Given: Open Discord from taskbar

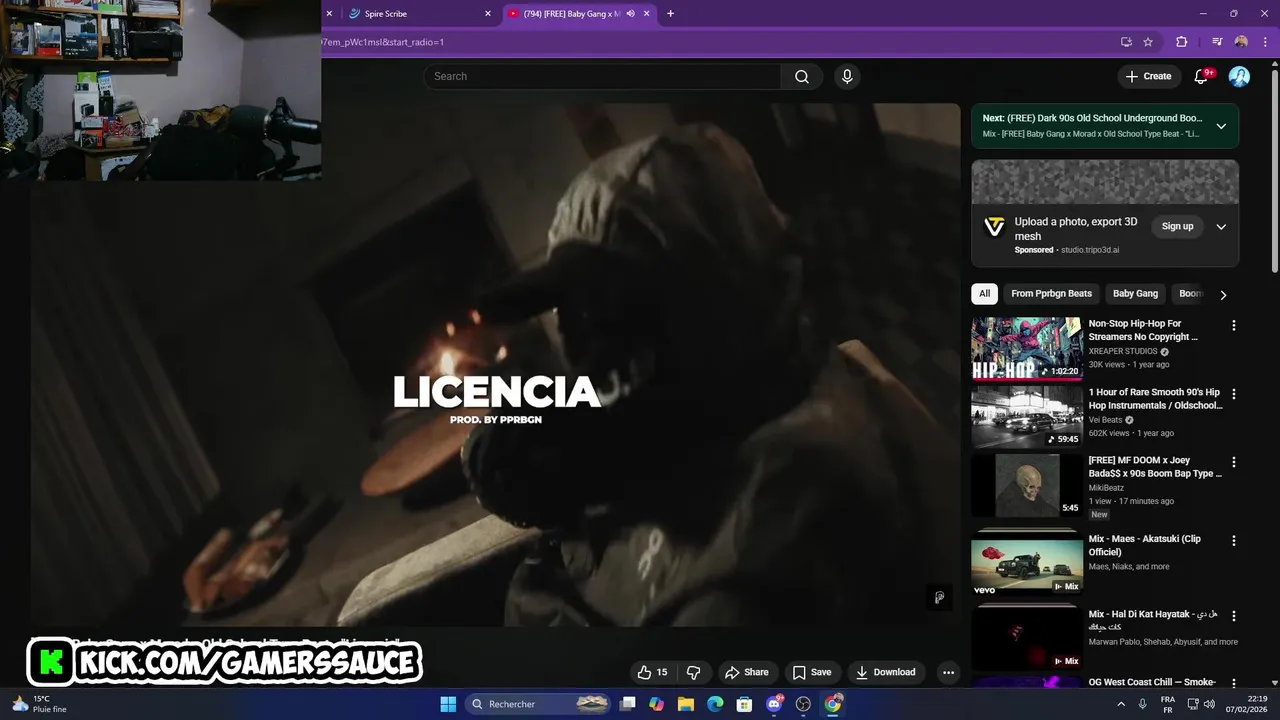Looking at the screenshot, I should [x=774, y=704].
